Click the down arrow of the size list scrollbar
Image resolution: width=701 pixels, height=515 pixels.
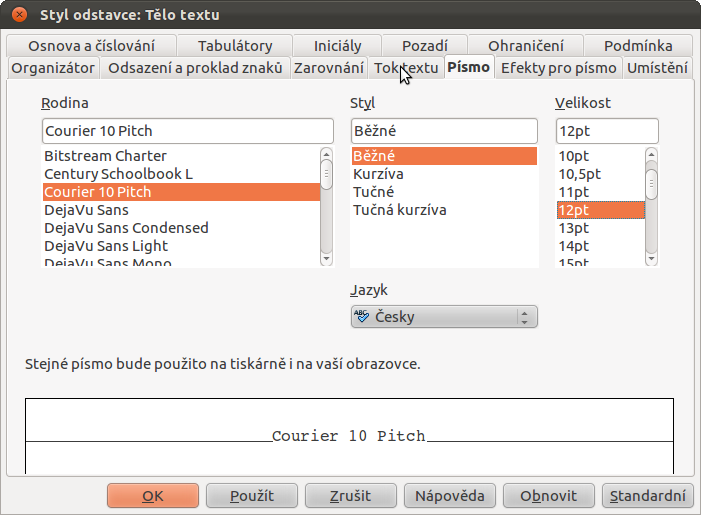651,258
